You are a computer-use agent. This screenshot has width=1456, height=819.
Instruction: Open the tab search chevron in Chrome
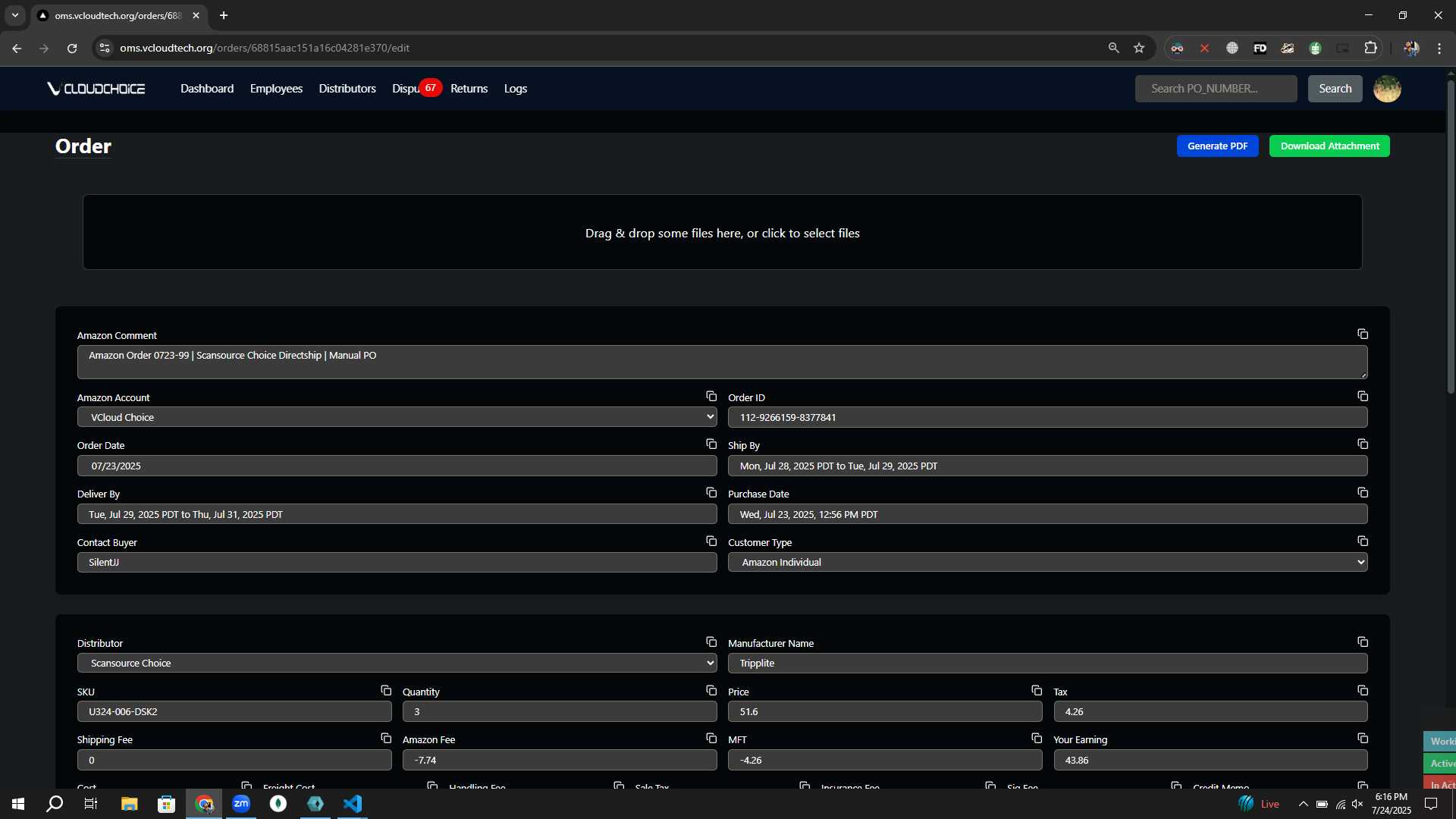(15, 15)
